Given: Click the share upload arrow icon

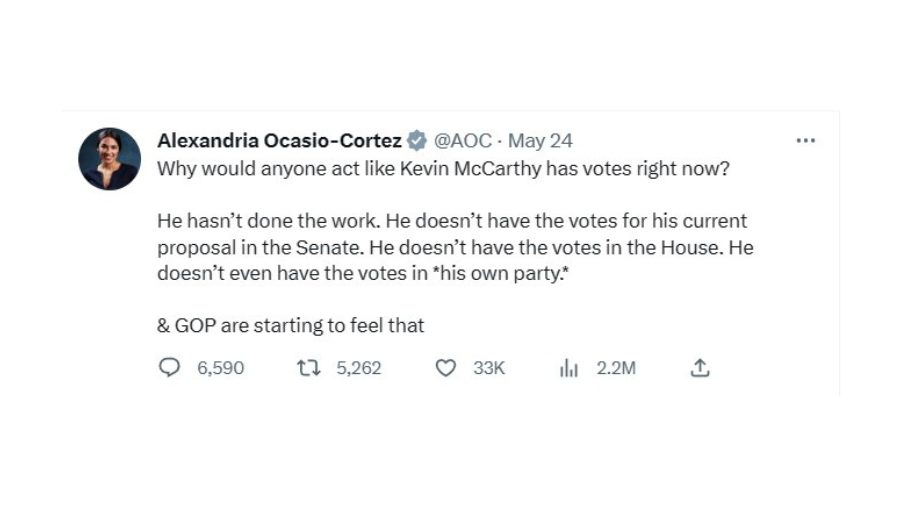Looking at the screenshot, I should (700, 368).
